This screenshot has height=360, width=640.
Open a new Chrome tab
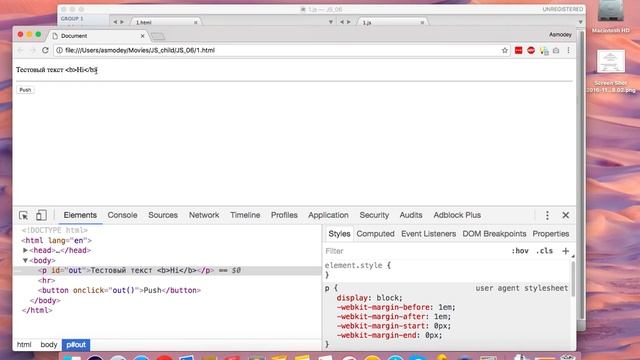point(158,36)
